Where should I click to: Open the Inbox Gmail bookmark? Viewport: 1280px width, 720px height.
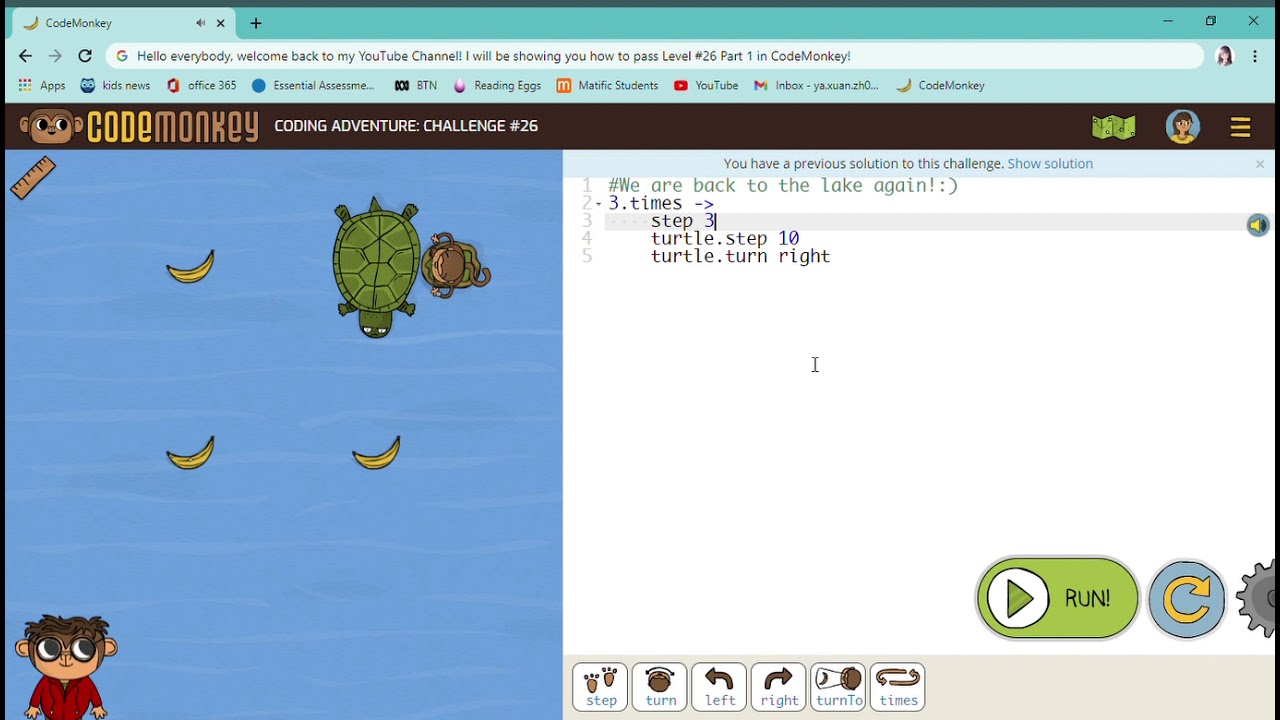coord(816,86)
